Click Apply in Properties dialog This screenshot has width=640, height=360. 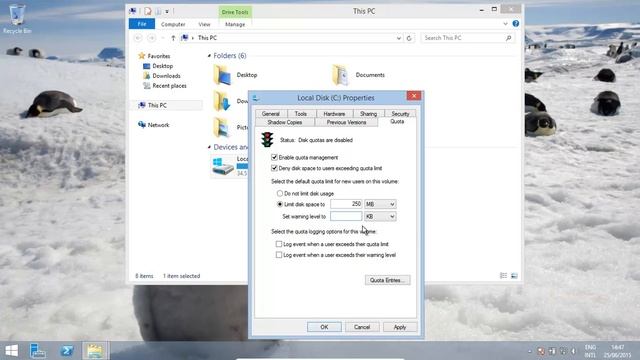[400, 327]
